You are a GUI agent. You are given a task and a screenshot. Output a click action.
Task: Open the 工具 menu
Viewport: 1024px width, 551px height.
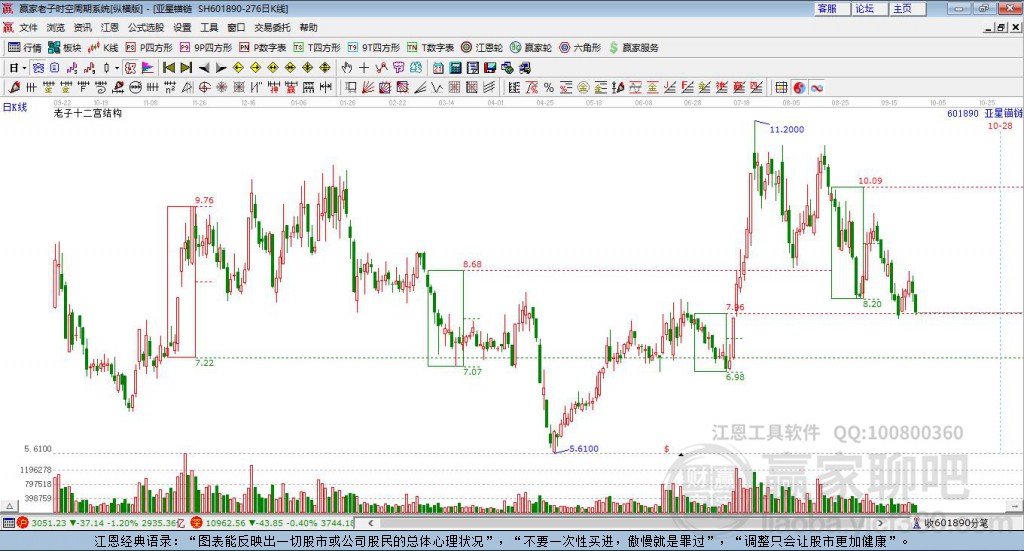point(209,27)
